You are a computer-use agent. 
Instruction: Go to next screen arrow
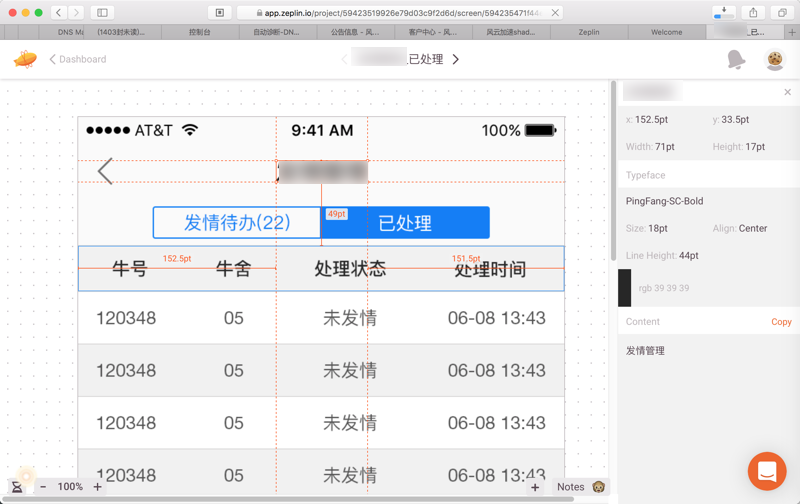(456, 60)
